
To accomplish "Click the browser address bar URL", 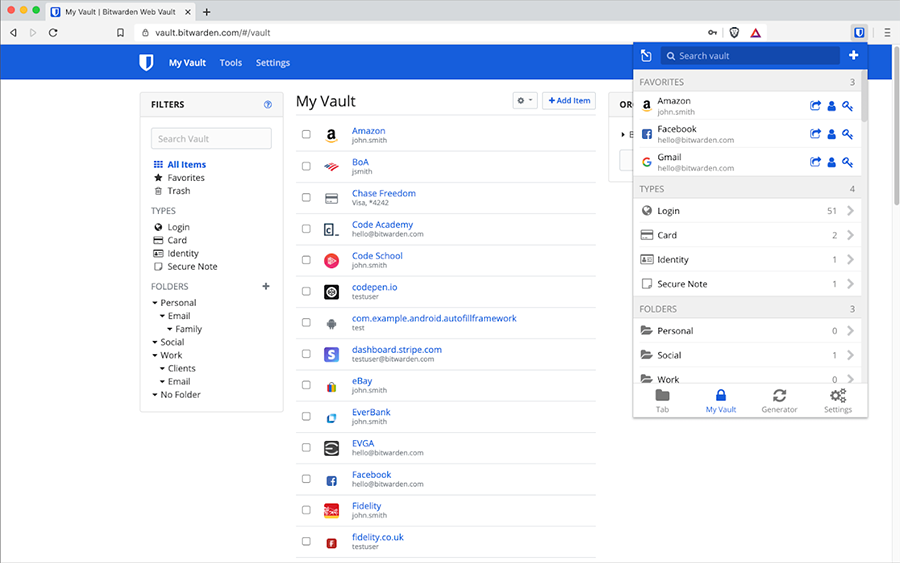I will point(212,33).
